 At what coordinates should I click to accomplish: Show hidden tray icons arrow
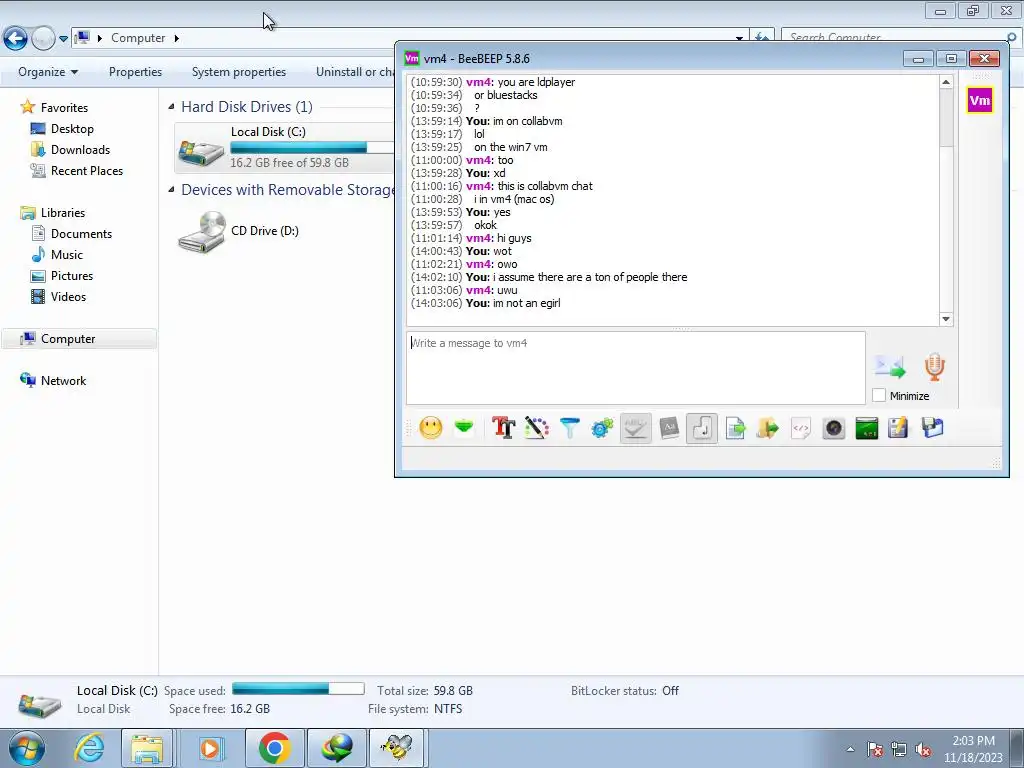[850, 749]
